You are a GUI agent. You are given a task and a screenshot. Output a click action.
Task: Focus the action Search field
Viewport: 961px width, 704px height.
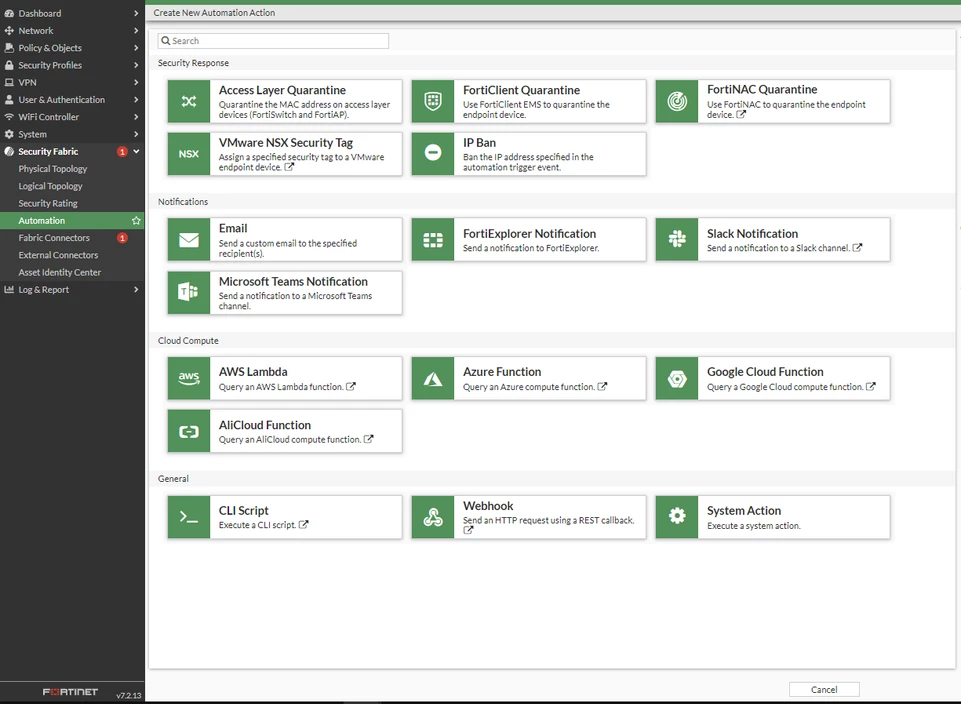(273, 40)
